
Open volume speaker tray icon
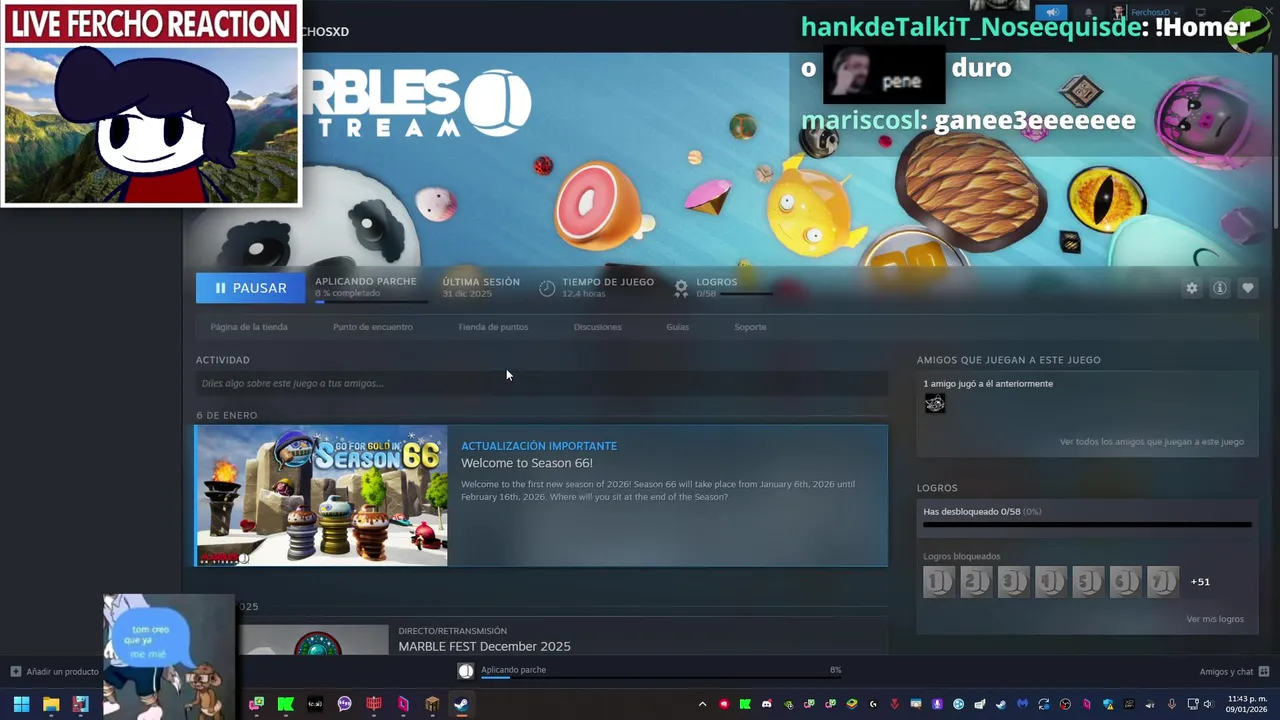point(1209,704)
